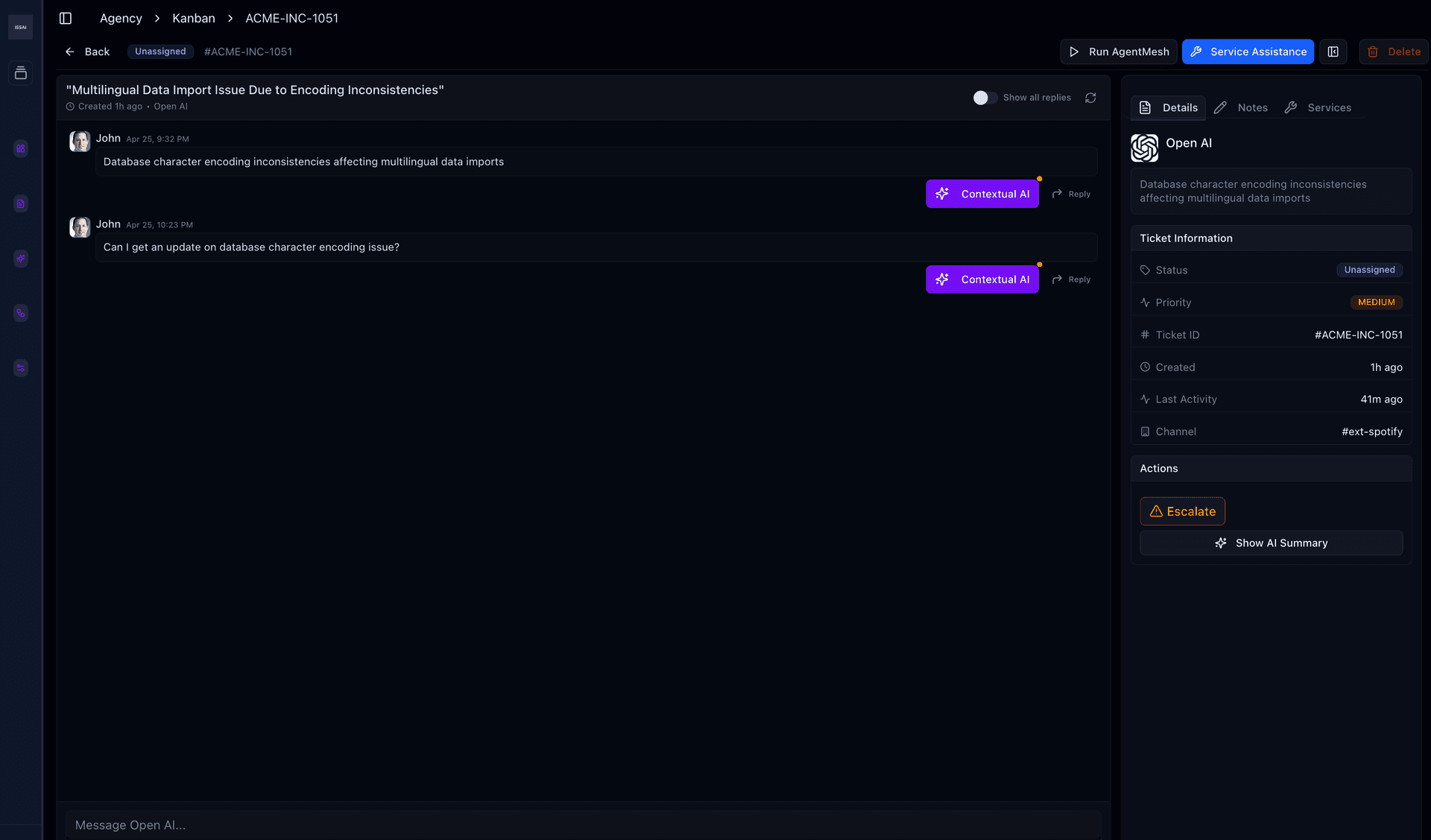Toggle the left sidebar panel icon
The image size is (1431, 840).
66,18
